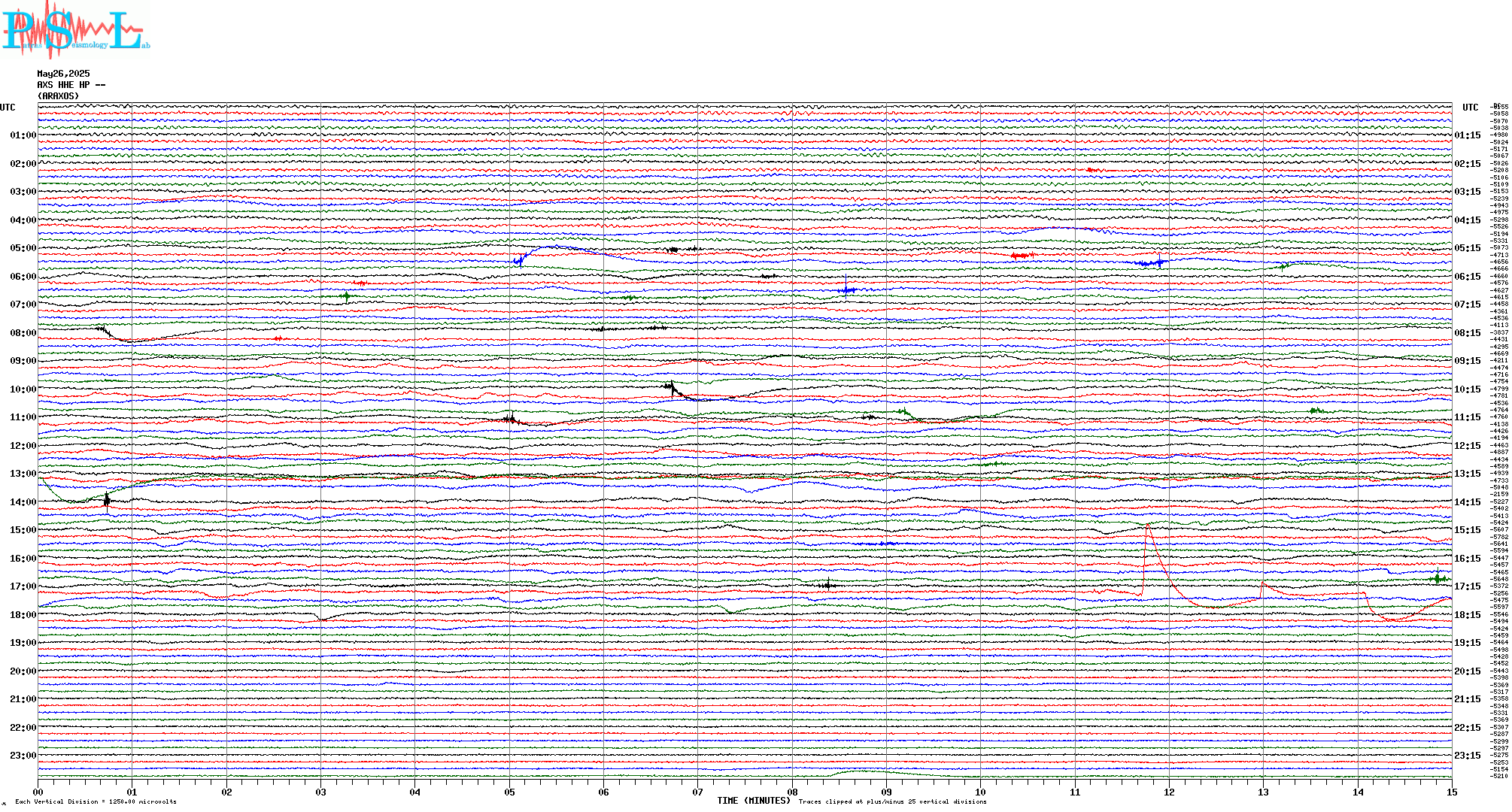Screen dimensions: 1512x812
Task: Select the 03:00 hour label
Action: 23,192
